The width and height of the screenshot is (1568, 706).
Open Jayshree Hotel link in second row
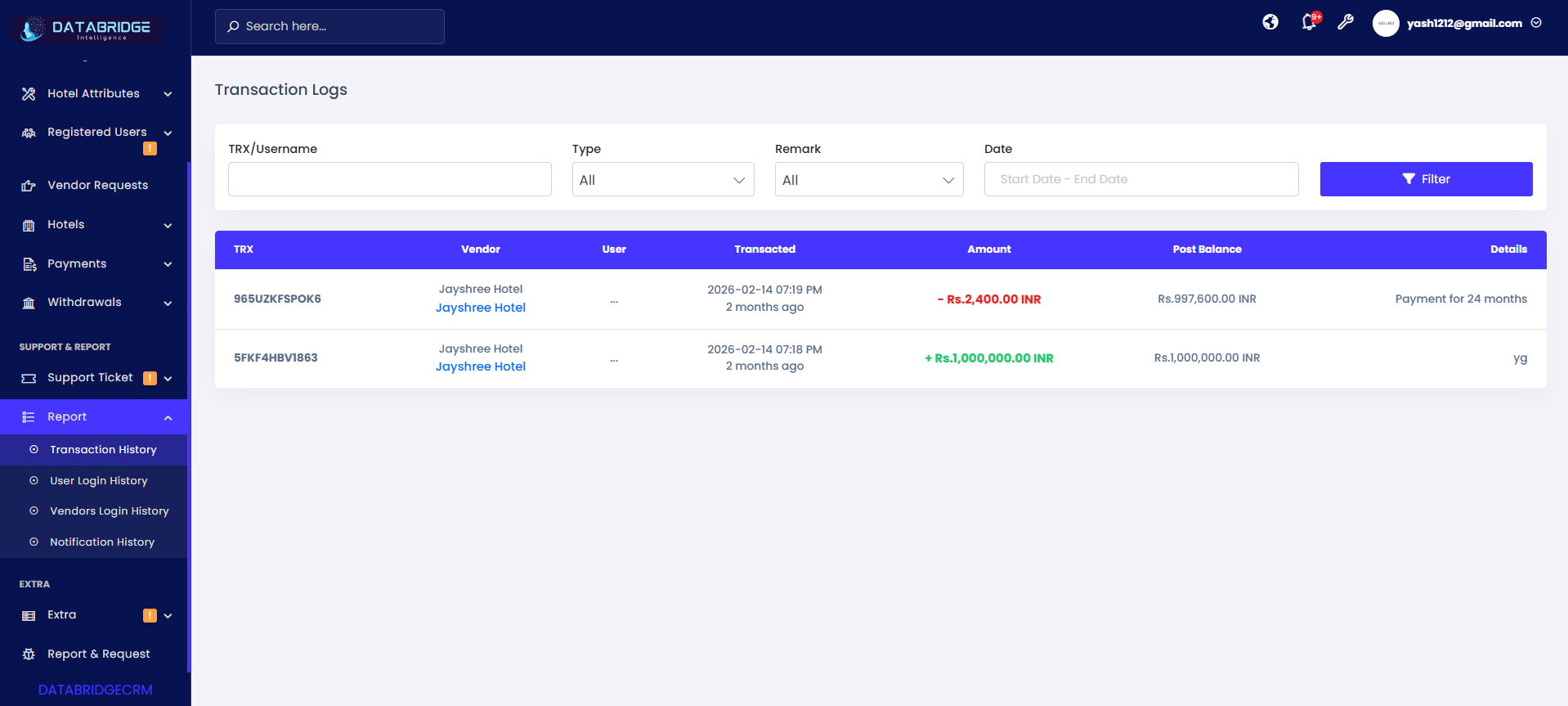pyautogui.click(x=481, y=366)
